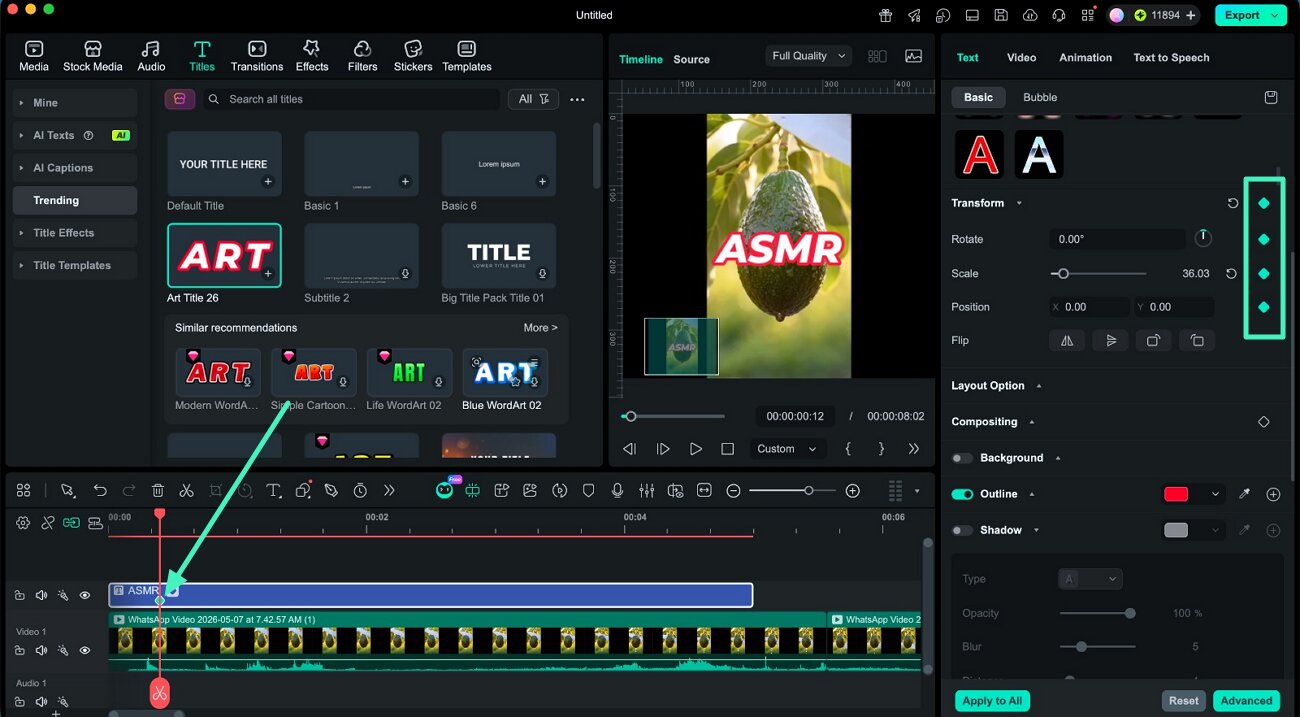Click the Reset button
Viewport: 1300px width, 717px height.
[1184, 701]
